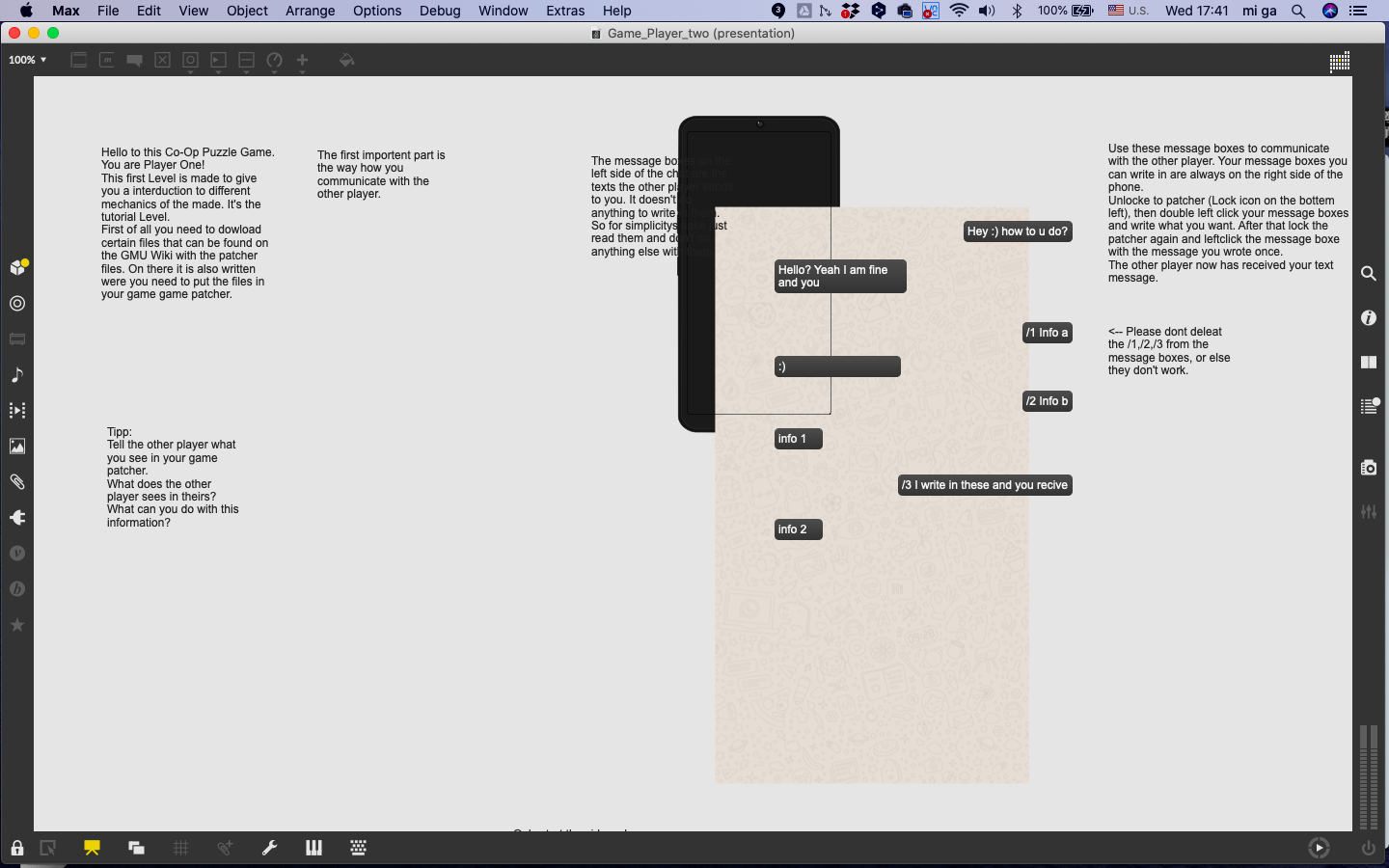Expand the slider object dropdown in toolbar
Image resolution: width=1389 pixels, height=868 pixels.
pos(246,71)
